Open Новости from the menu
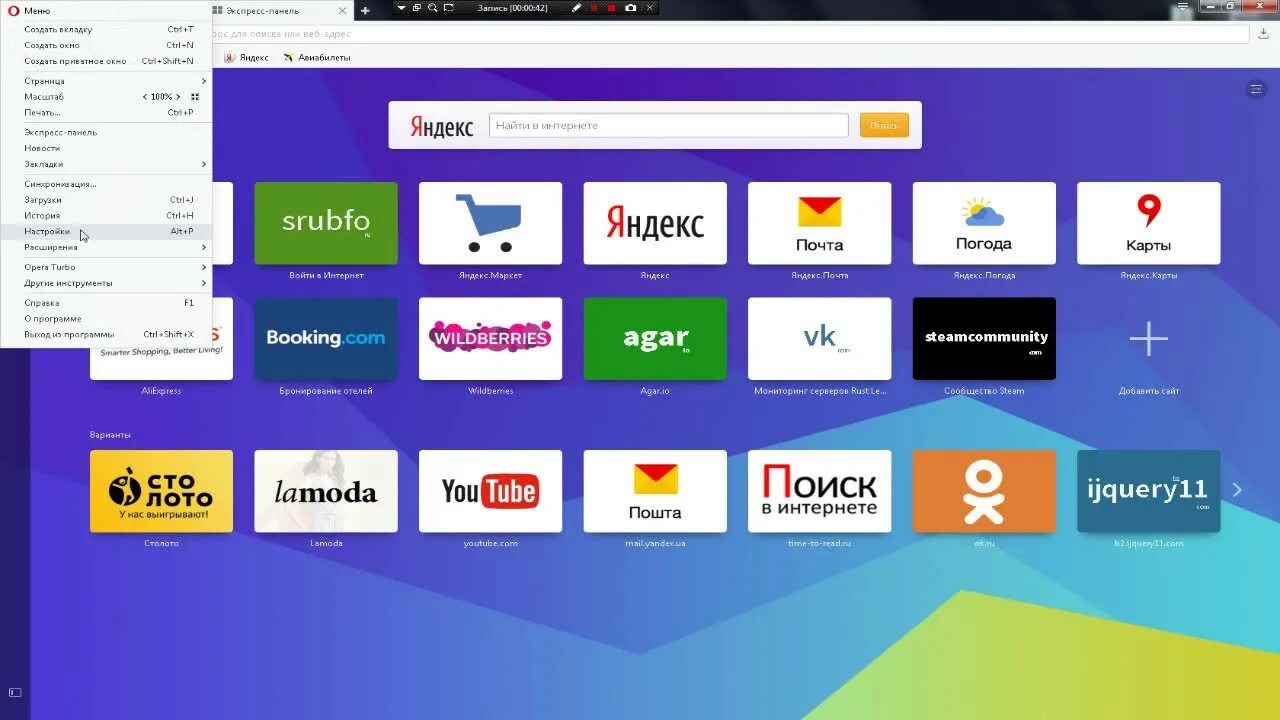This screenshot has width=1280, height=720. pyautogui.click(x=106, y=148)
